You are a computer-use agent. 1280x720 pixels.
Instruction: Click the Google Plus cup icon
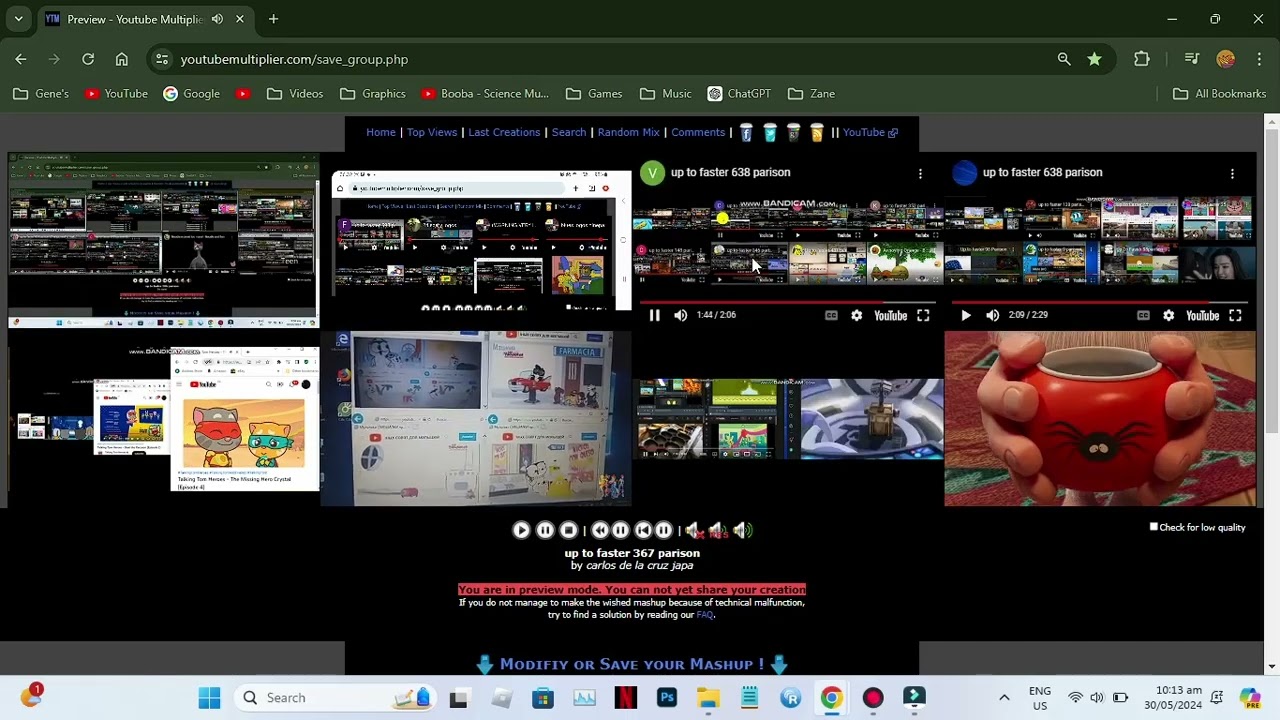coord(793,133)
